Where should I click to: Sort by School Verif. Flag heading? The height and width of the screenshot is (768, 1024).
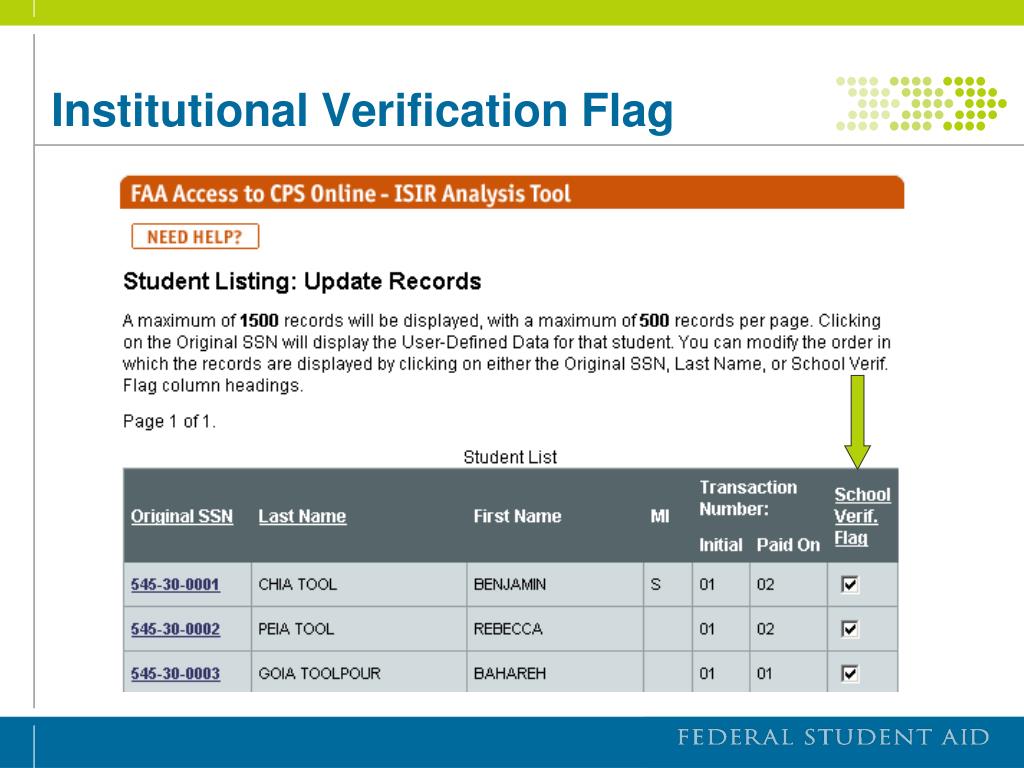click(x=862, y=516)
